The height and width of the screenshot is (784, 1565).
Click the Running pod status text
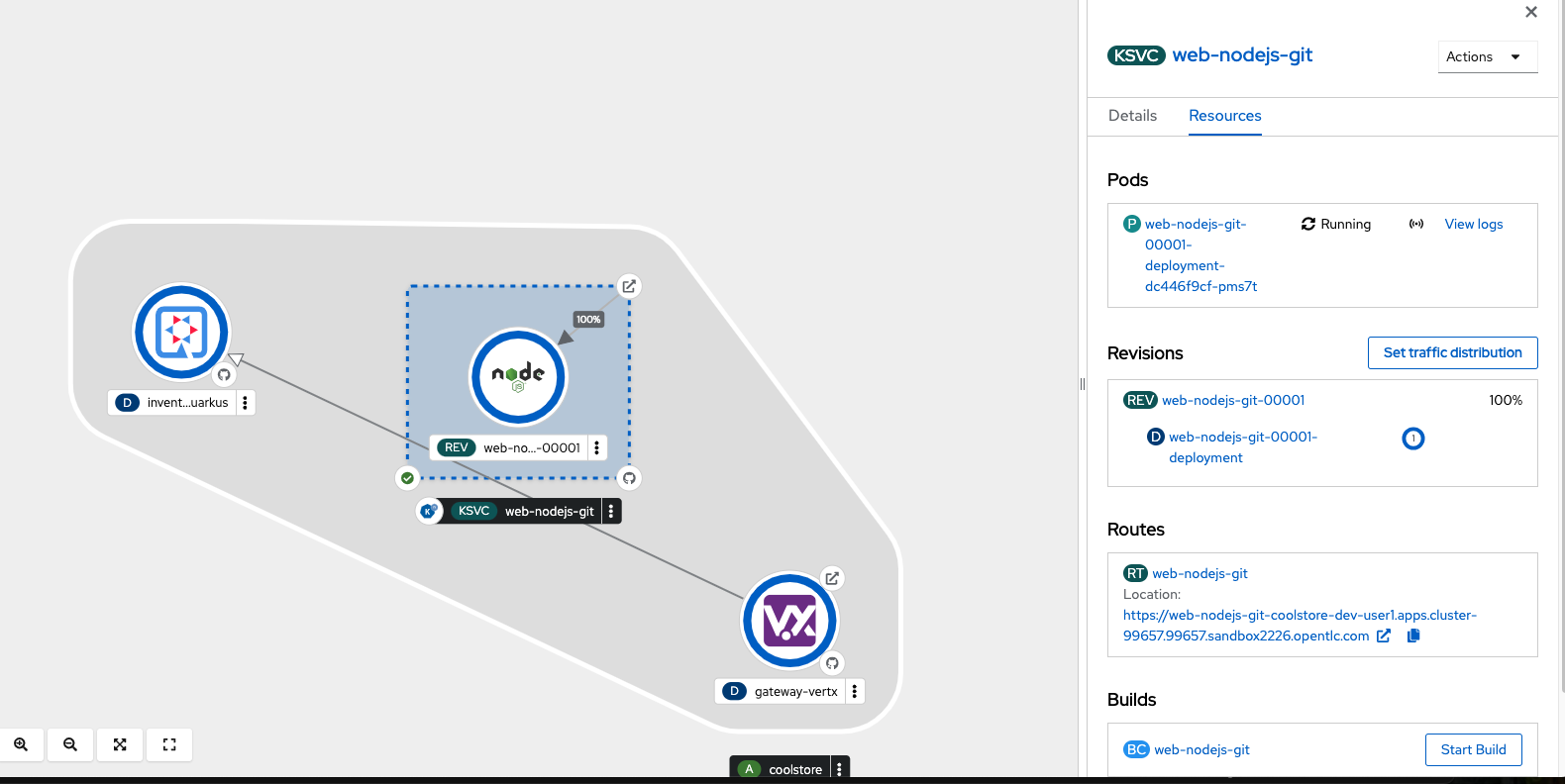tap(1345, 224)
